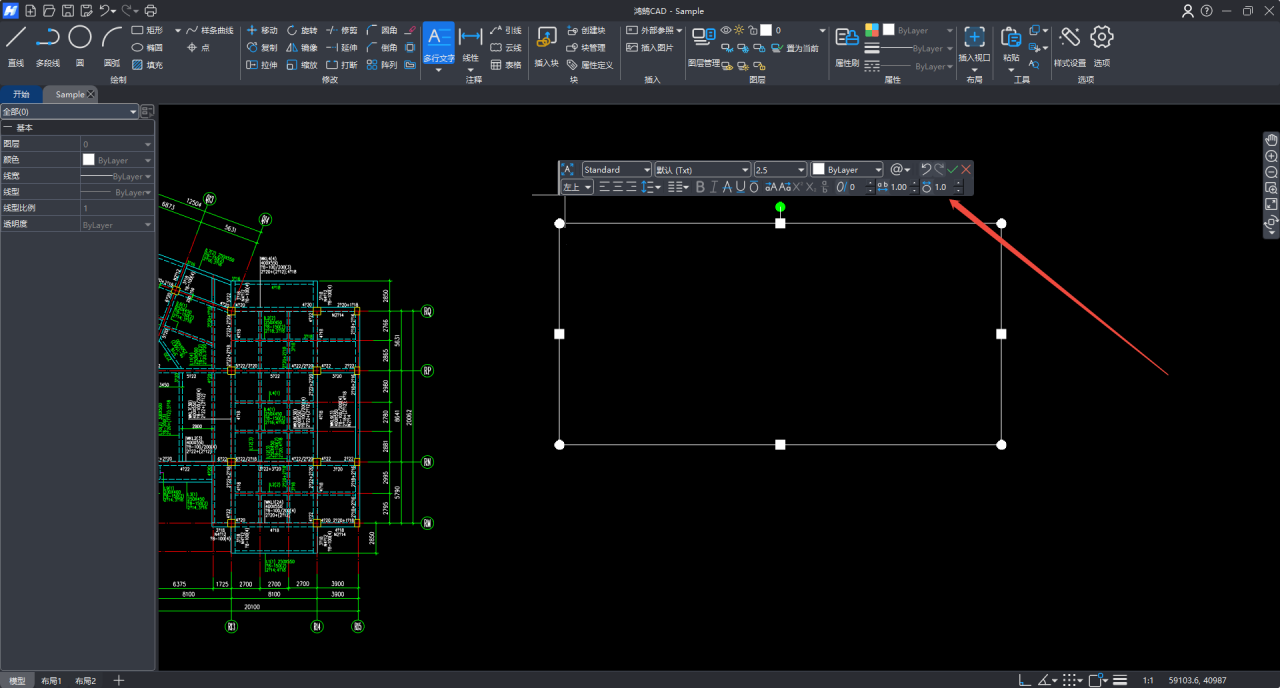
Task: Switch to the 开始 tab
Action: (x=21, y=94)
